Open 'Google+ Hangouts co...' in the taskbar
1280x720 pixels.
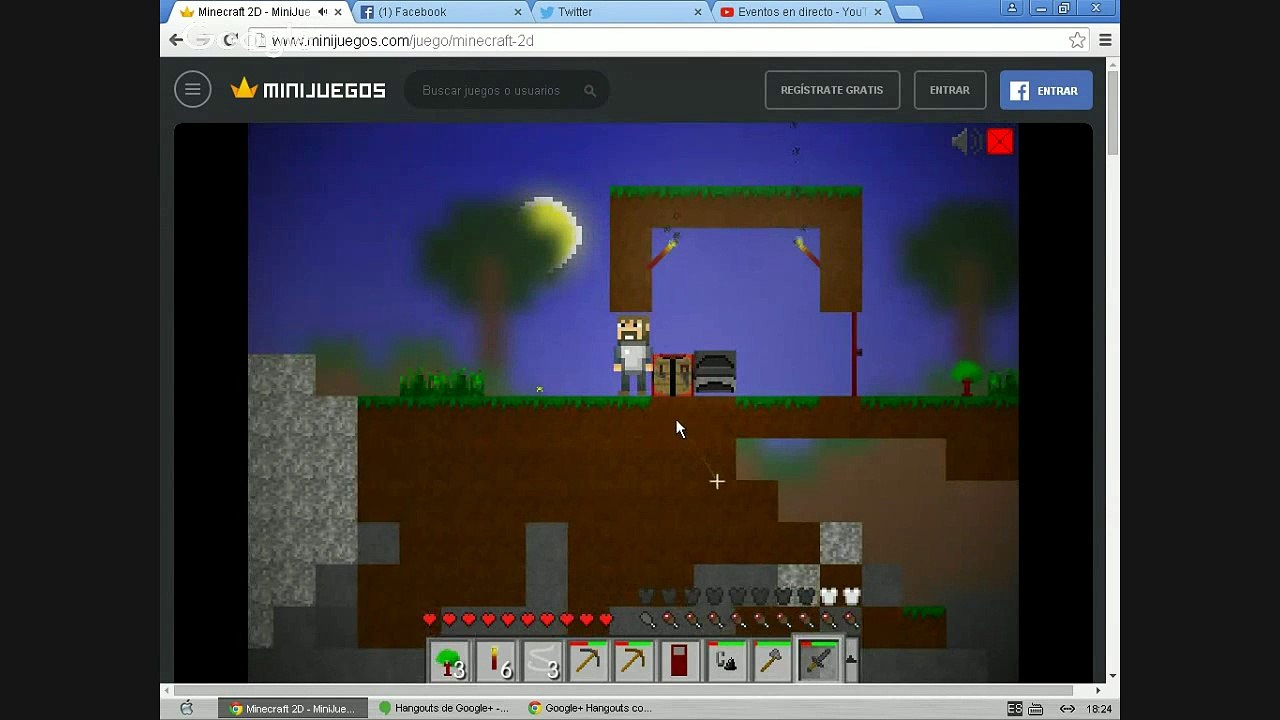coord(590,708)
